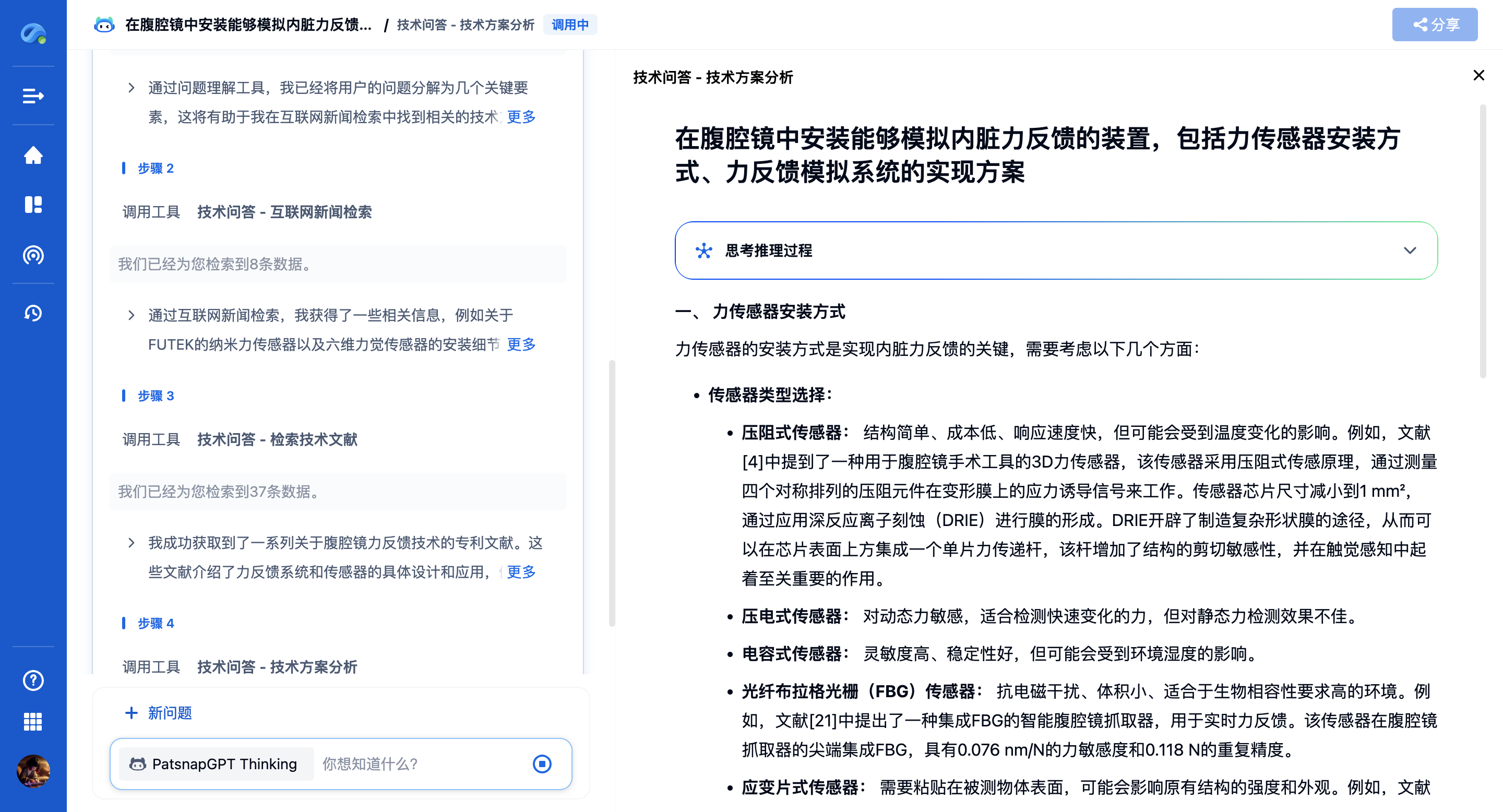The image size is (1503, 812).
Task: Open history via clock icon in sidebar
Action: pyautogui.click(x=33, y=313)
